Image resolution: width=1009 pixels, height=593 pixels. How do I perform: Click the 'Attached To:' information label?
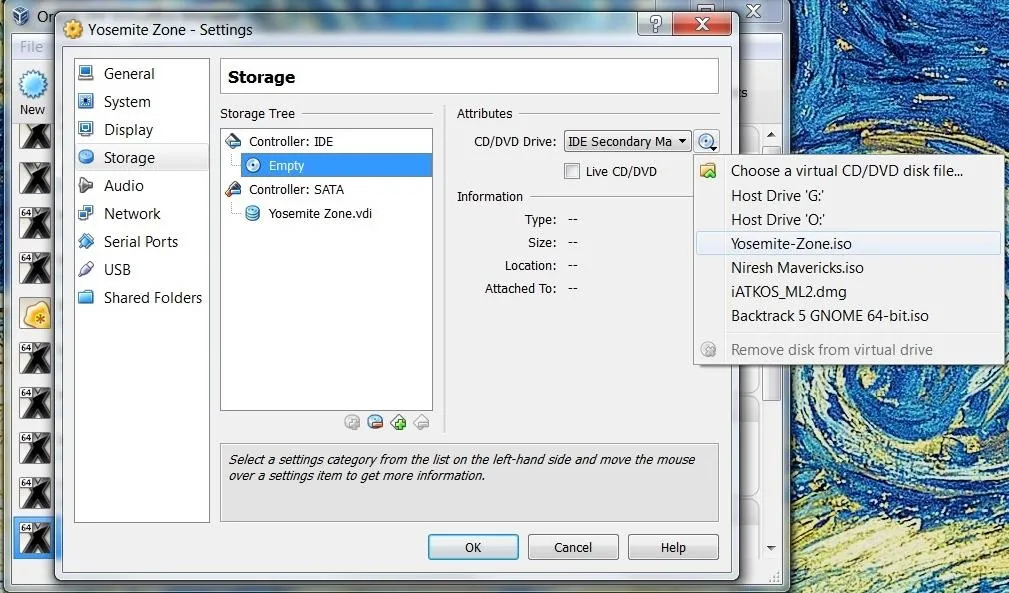coord(521,289)
